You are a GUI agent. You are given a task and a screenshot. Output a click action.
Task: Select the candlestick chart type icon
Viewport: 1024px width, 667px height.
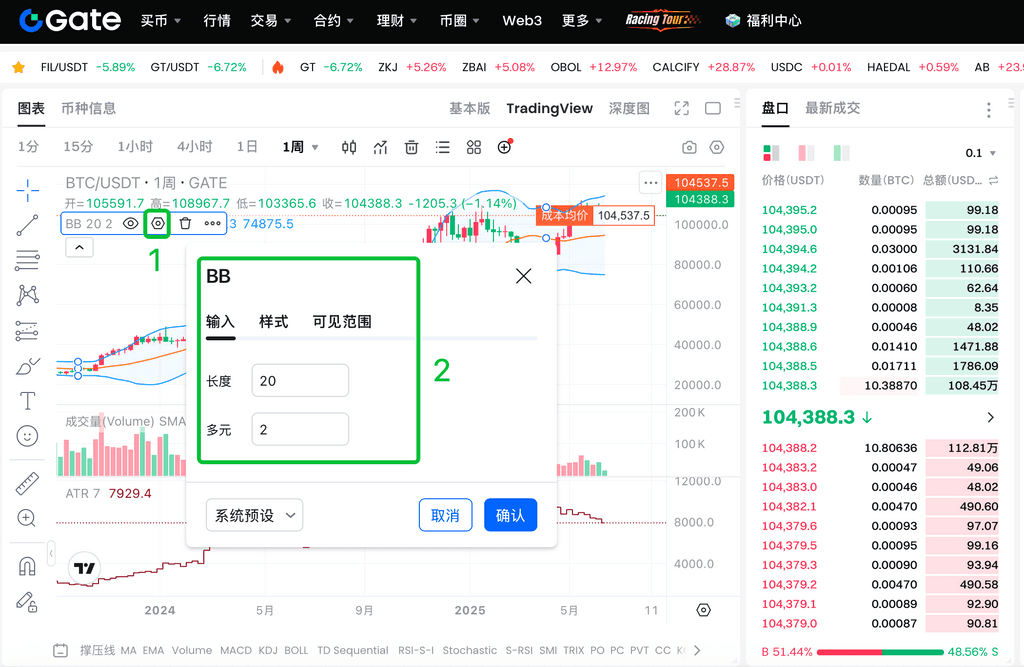[x=349, y=147]
